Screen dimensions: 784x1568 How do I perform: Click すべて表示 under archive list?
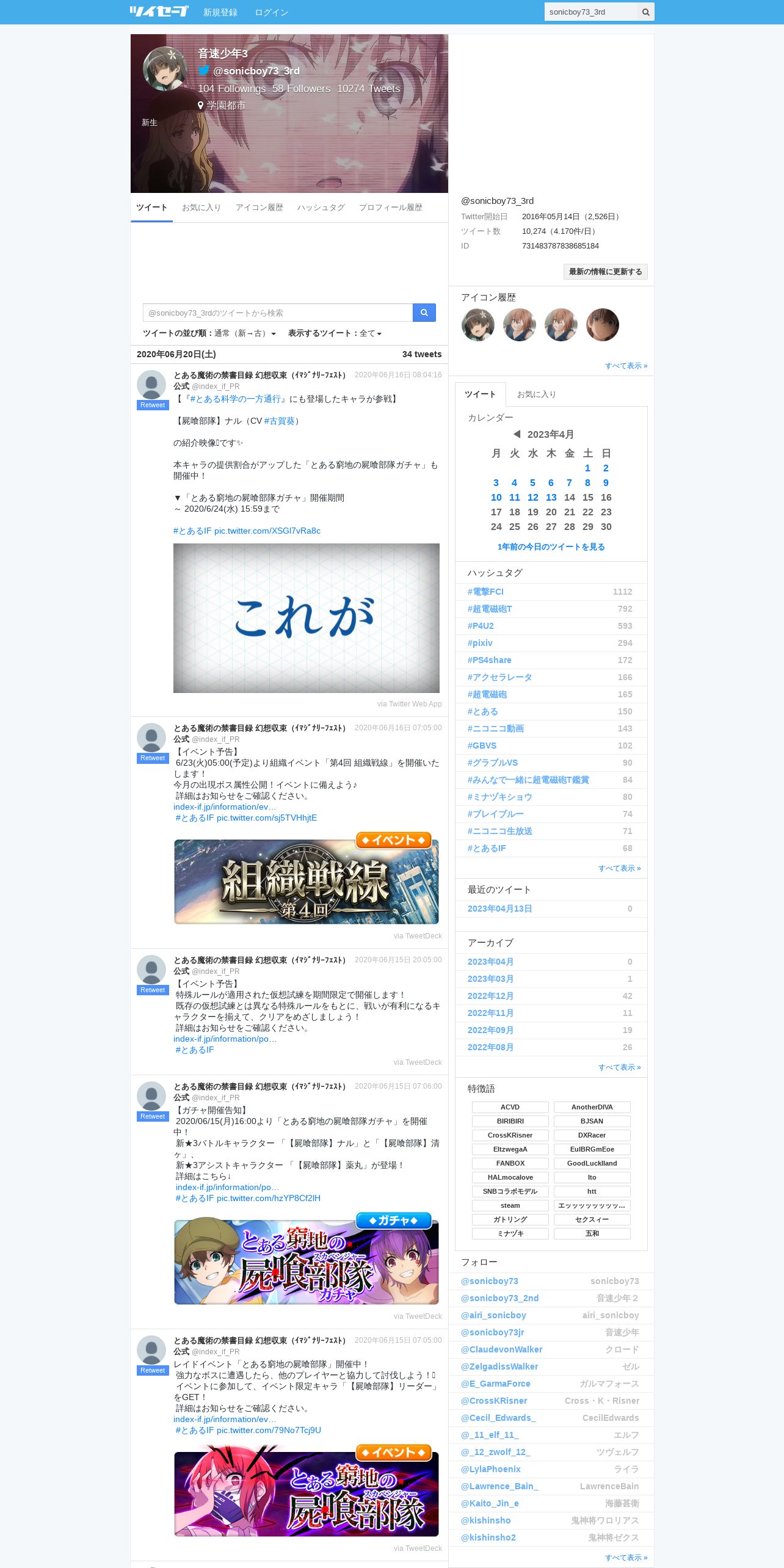pos(619,1067)
